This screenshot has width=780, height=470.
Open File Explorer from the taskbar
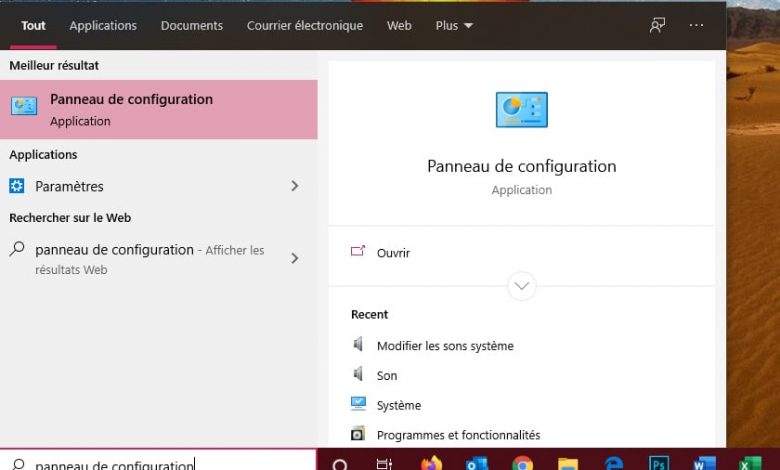coord(568,464)
